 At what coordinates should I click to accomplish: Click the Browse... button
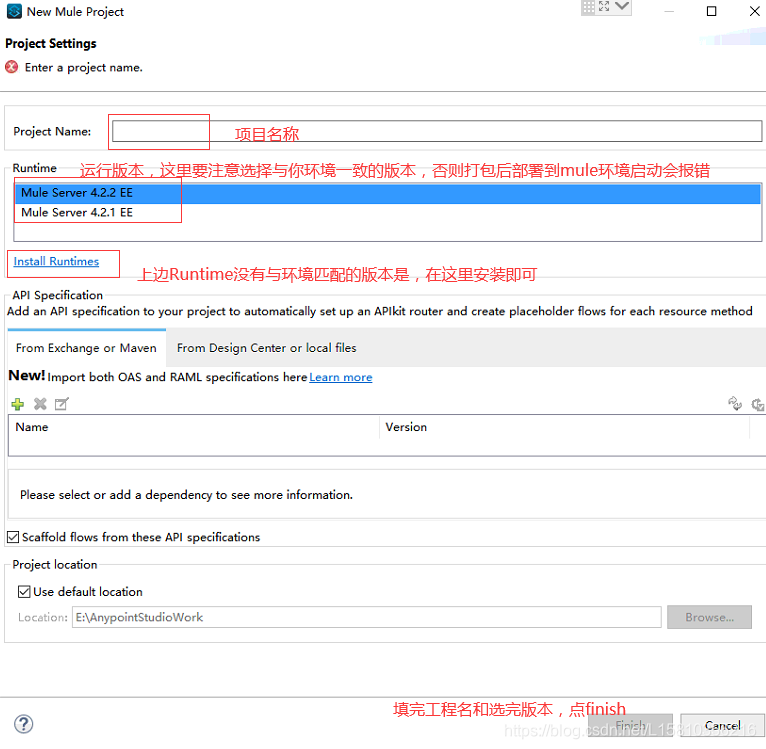709,617
